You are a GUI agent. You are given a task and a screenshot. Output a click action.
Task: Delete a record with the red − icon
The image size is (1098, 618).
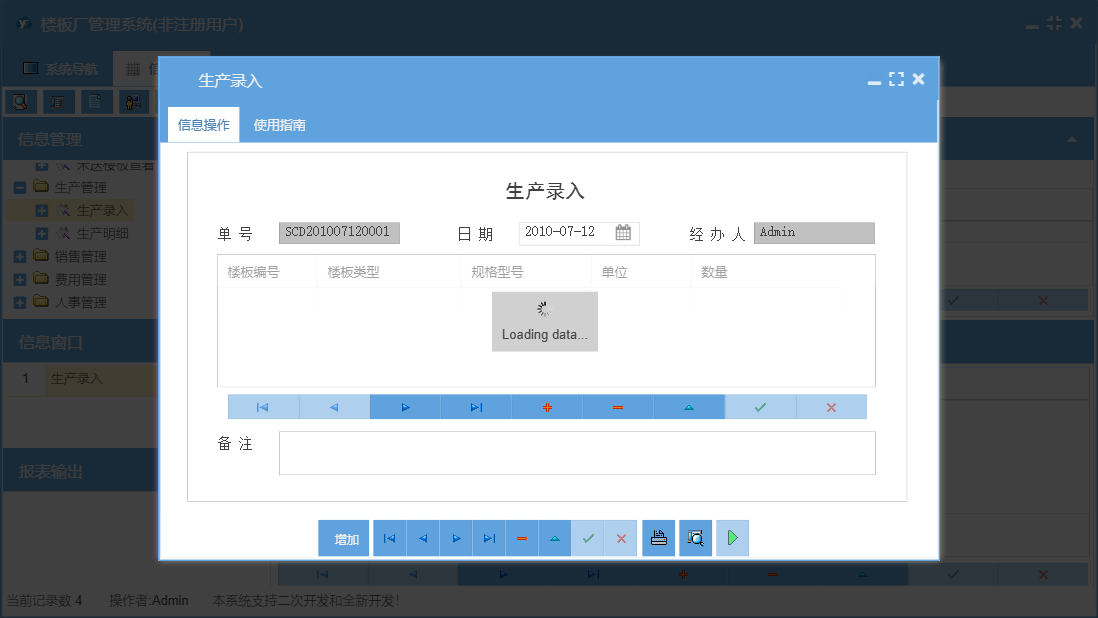coord(619,407)
